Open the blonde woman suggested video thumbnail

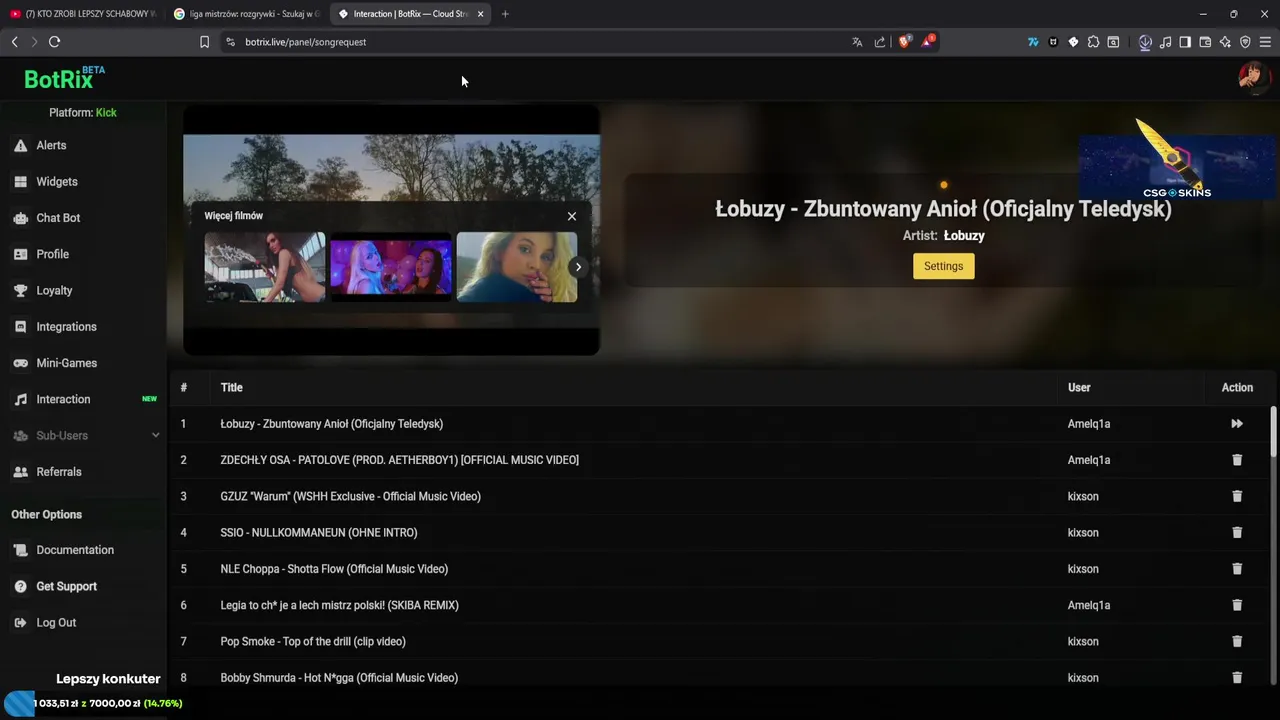pos(517,267)
